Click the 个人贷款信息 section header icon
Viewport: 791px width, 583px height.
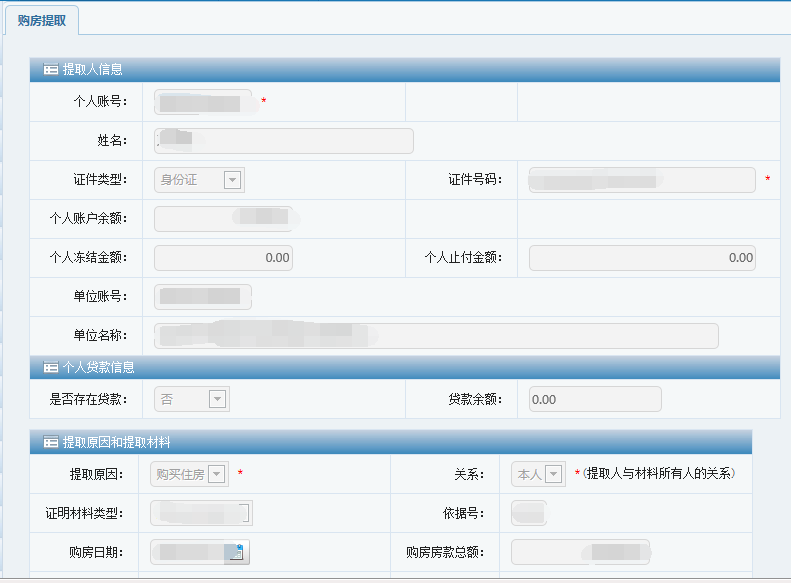pos(50,367)
